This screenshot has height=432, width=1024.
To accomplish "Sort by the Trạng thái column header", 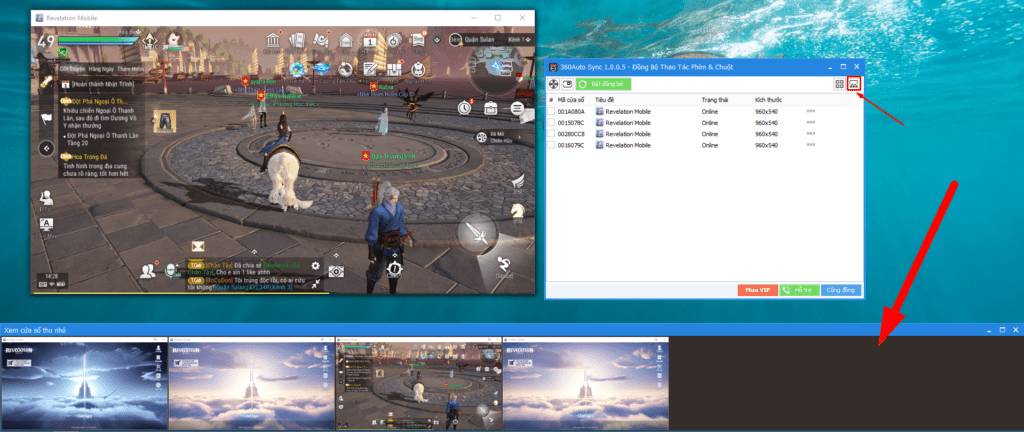I will pyautogui.click(x=715, y=100).
